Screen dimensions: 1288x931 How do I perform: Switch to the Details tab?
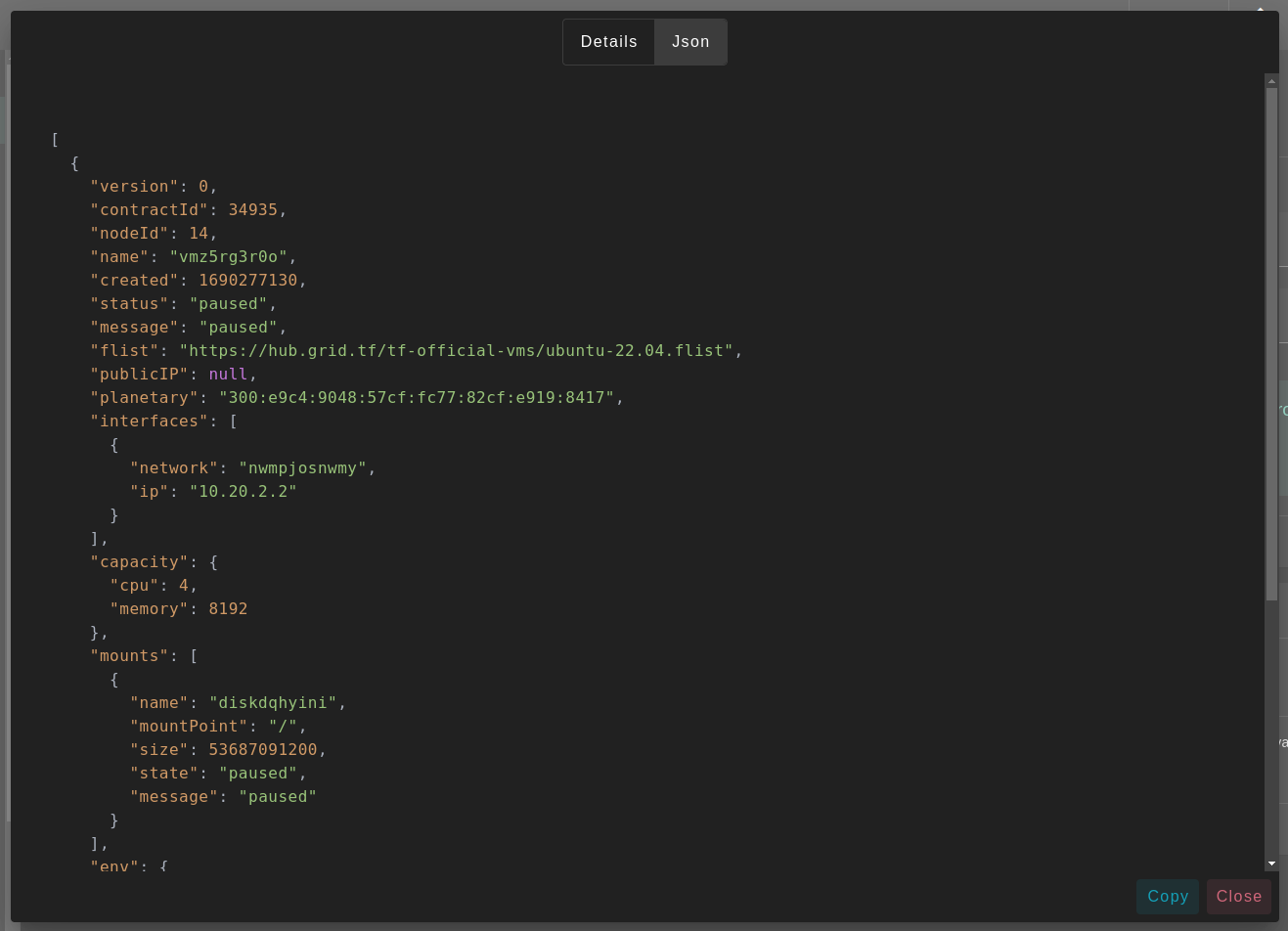coord(608,42)
